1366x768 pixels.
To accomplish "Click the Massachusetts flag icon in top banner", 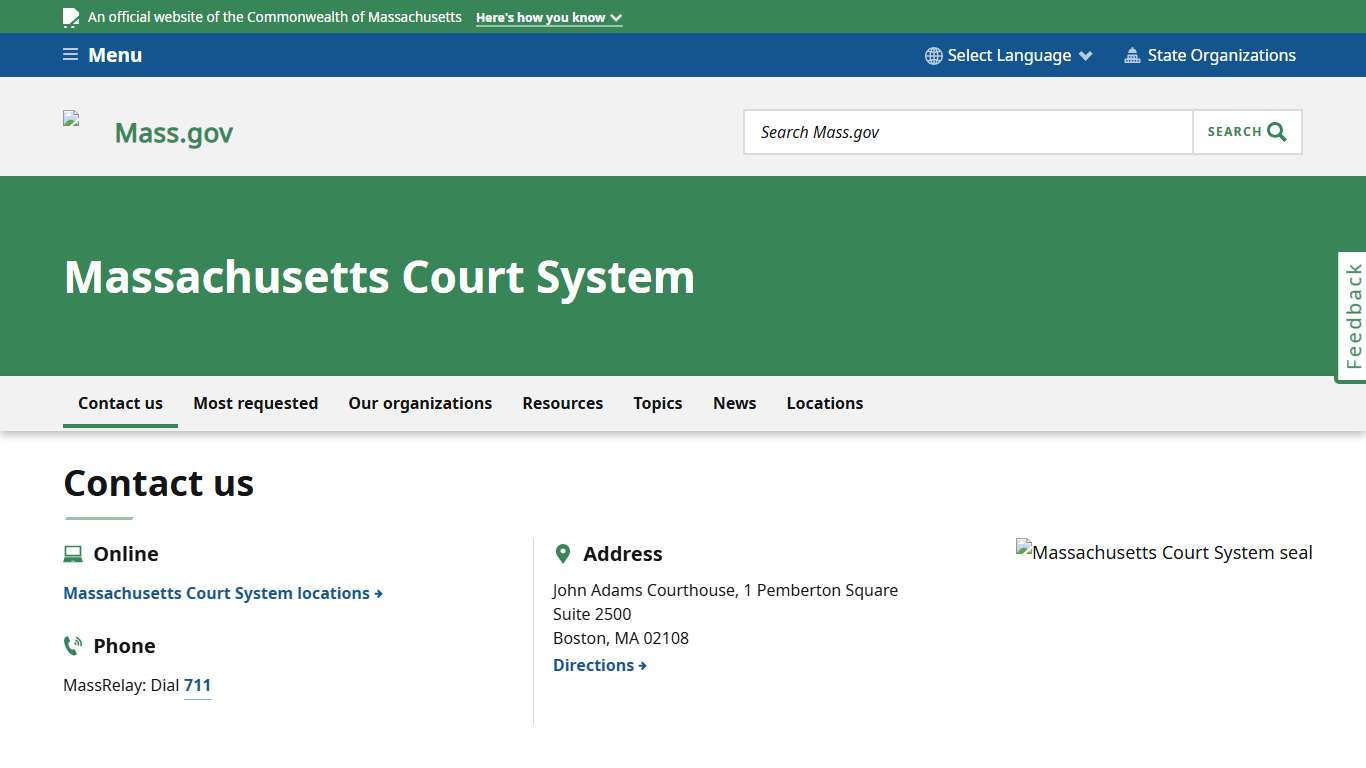I will (70, 16).
